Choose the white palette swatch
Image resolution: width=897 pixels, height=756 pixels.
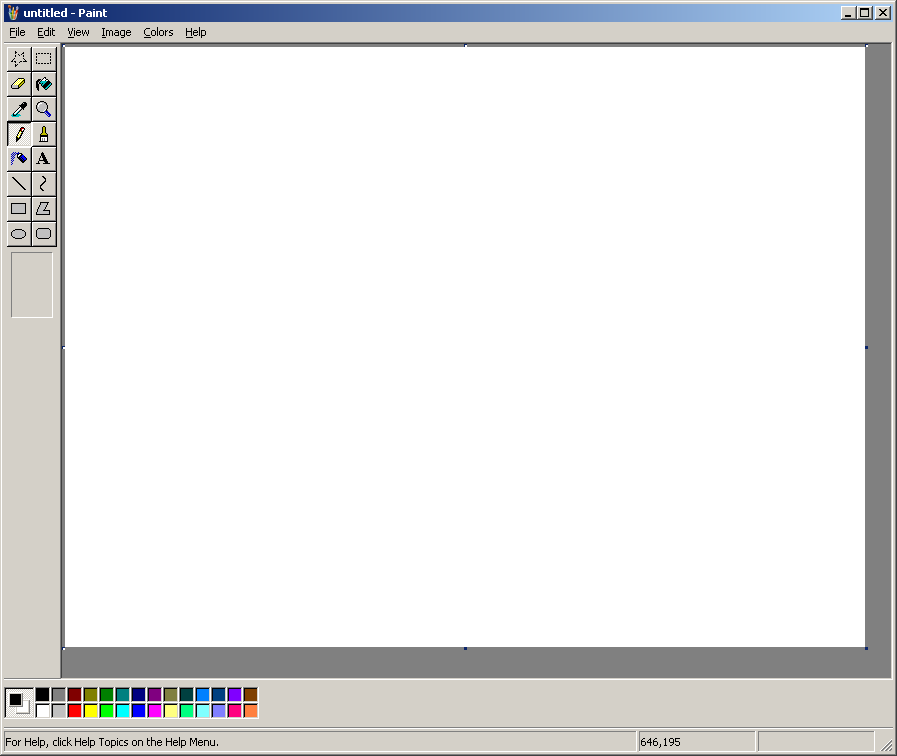point(42,711)
